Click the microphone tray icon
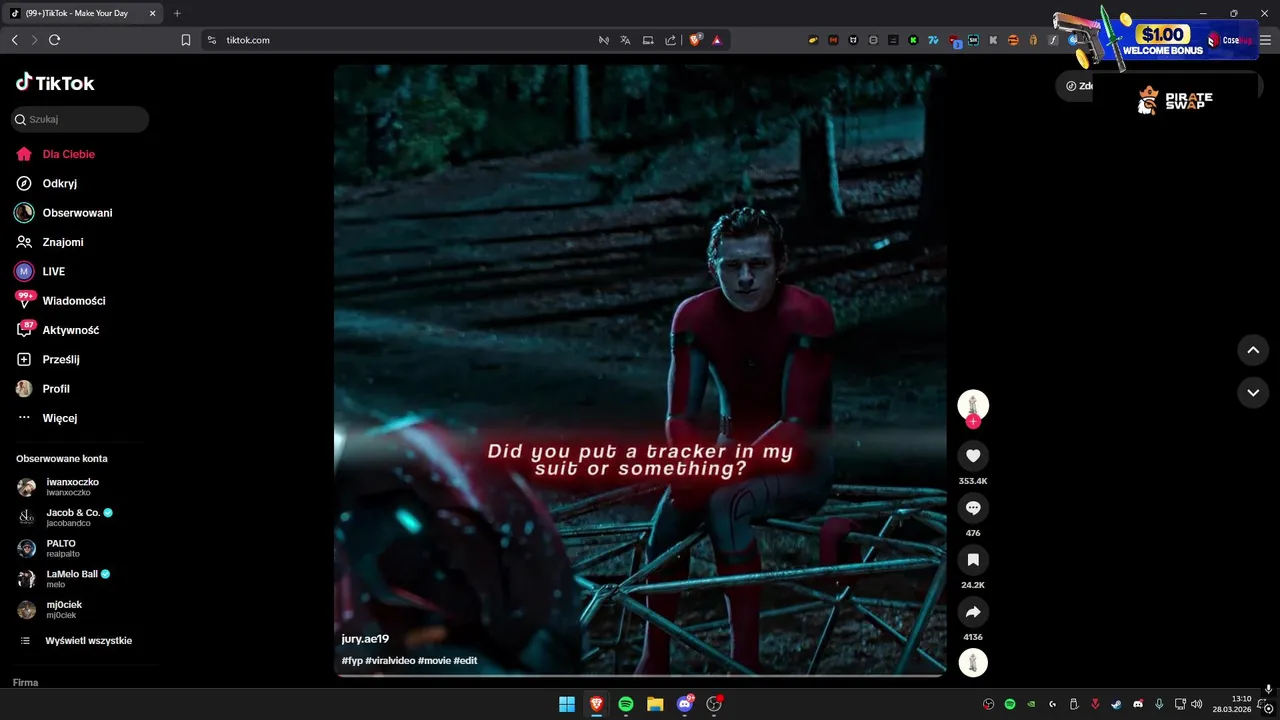The width and height of the screenshot is (1280, 720). coord(1159,704)
